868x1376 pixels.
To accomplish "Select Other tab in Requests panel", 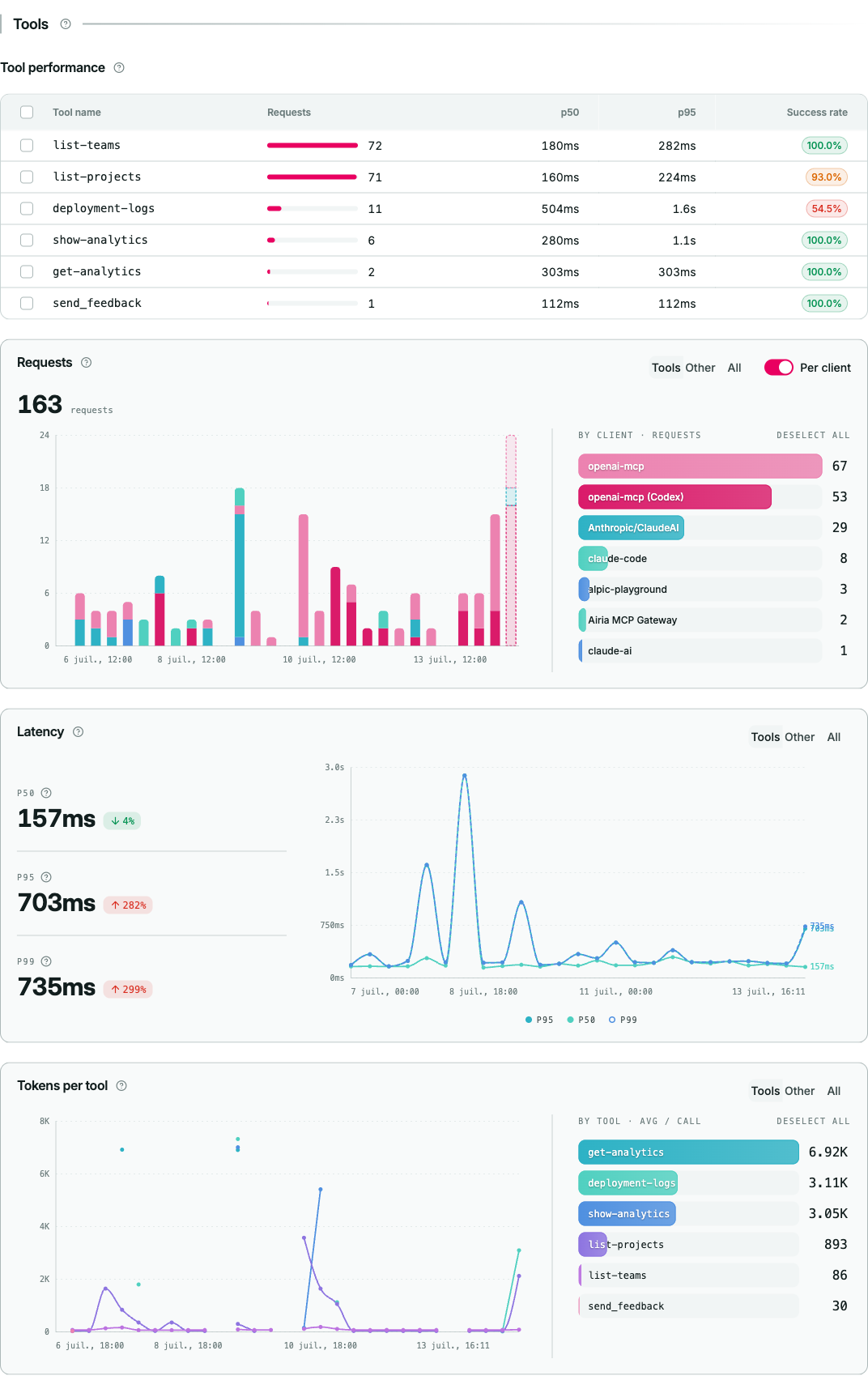I will point(700,368).
